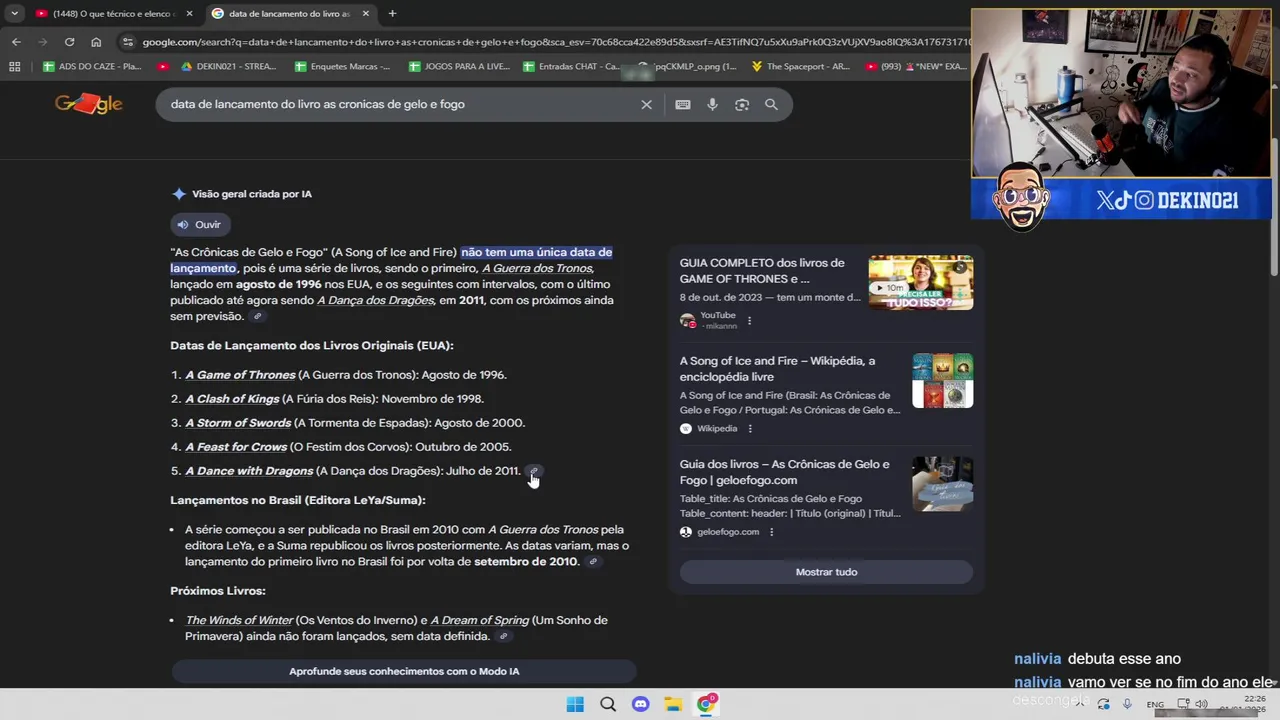1280x720 pixels.
Task: Click the Chrome taskbar icon
Action: 707,704
